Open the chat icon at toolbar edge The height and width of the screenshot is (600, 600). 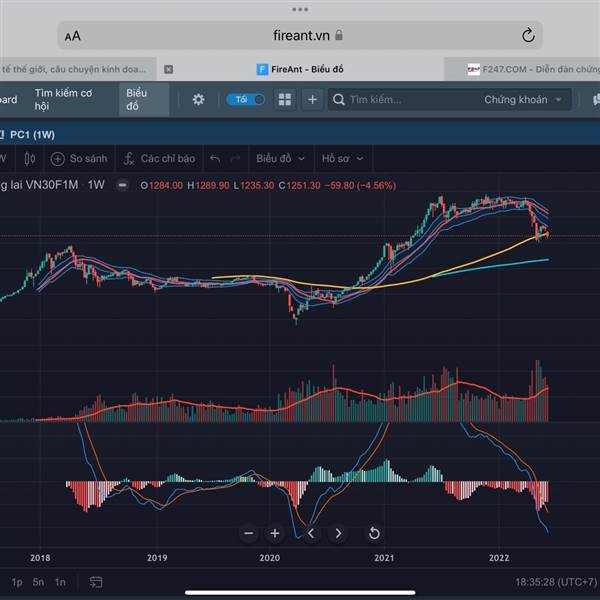pyautogui.click(x=595, y=99)
